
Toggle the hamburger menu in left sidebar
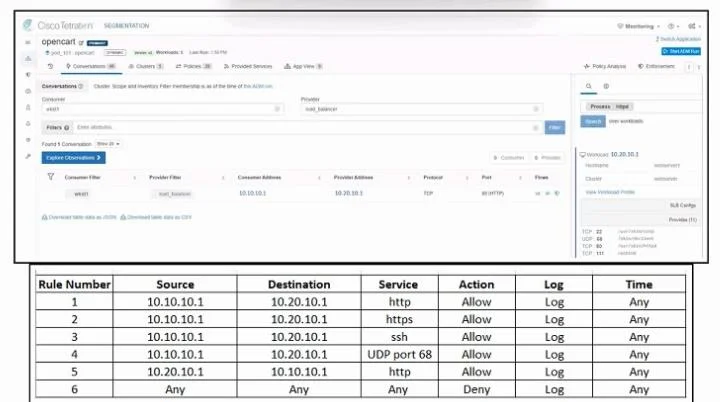pos(28,42)
